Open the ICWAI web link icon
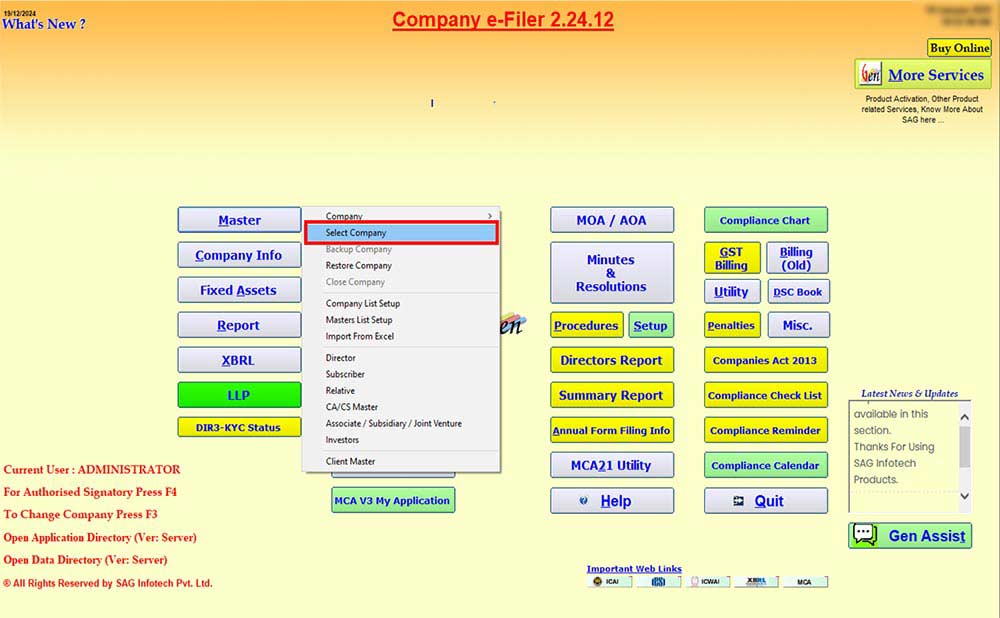 pyautogui.click(x=707, y=581)
